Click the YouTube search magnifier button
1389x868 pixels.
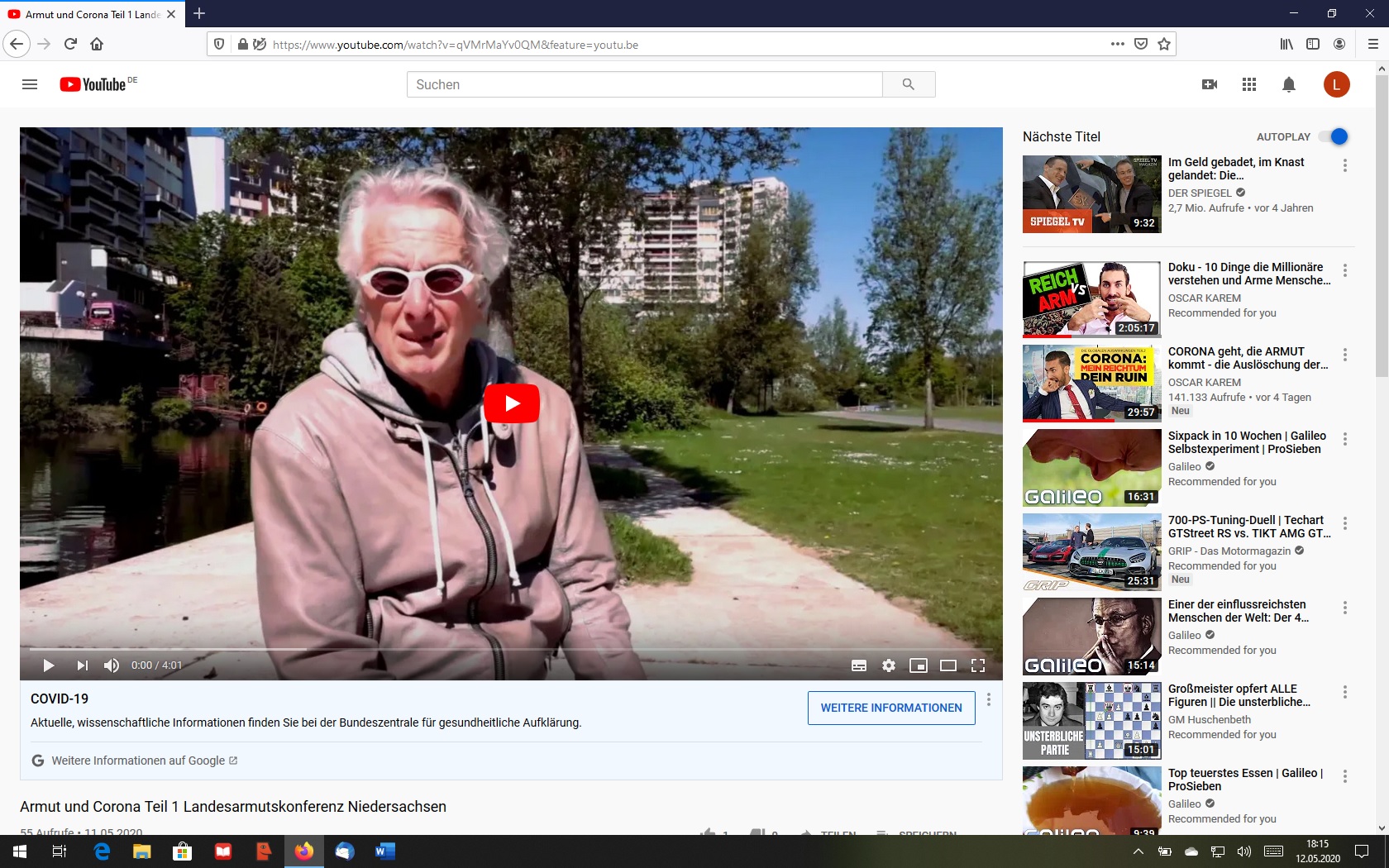click(908, 84)
